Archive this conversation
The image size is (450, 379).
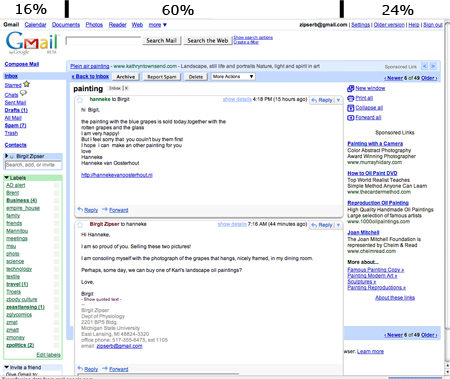pos(126,77)
